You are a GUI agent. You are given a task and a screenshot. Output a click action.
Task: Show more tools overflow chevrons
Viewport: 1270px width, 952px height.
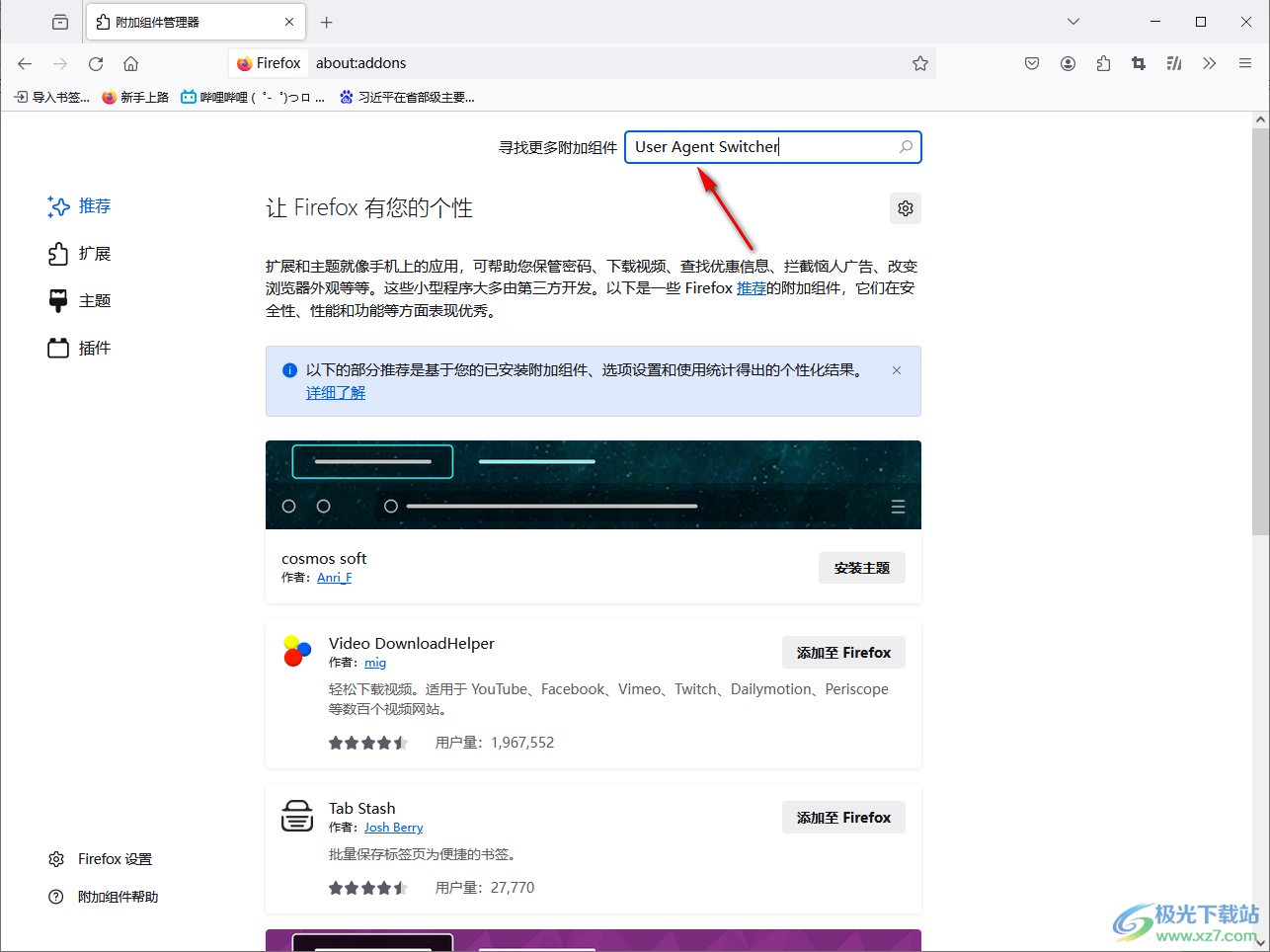pos(1210,63)
